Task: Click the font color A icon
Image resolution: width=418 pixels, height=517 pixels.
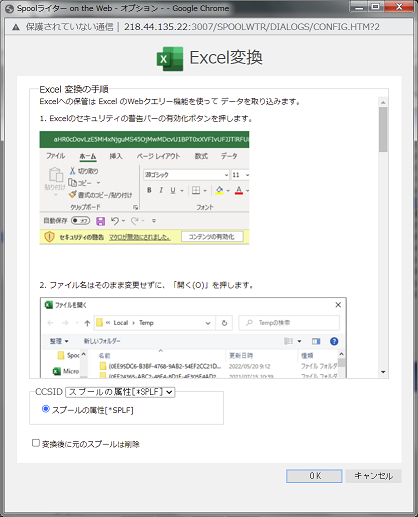Action: [239, 190]
